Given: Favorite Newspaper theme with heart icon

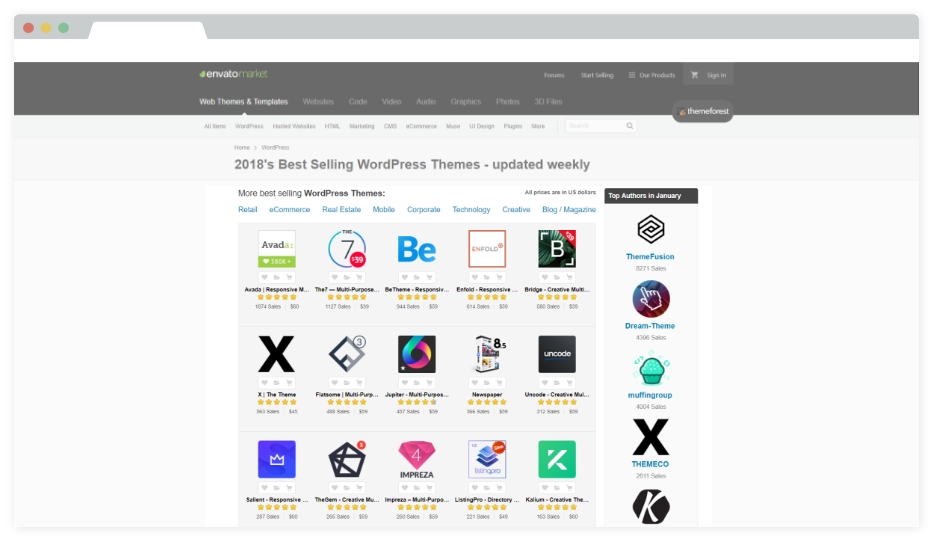Looking at the screenshot, I should pos(475,383).
